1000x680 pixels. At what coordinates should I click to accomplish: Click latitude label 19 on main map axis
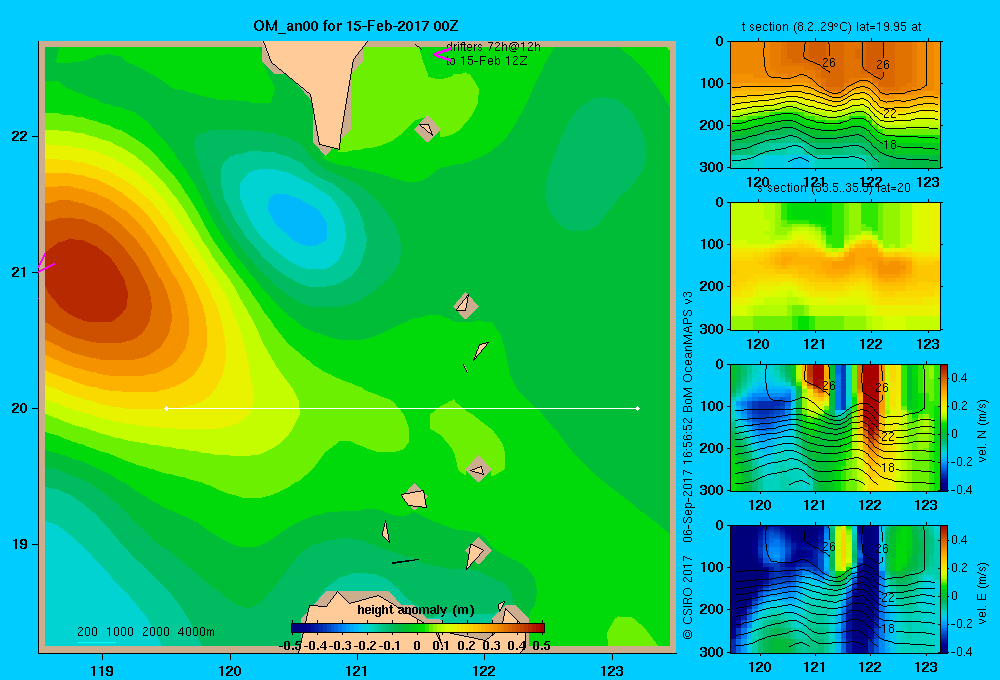pos(19,544)
